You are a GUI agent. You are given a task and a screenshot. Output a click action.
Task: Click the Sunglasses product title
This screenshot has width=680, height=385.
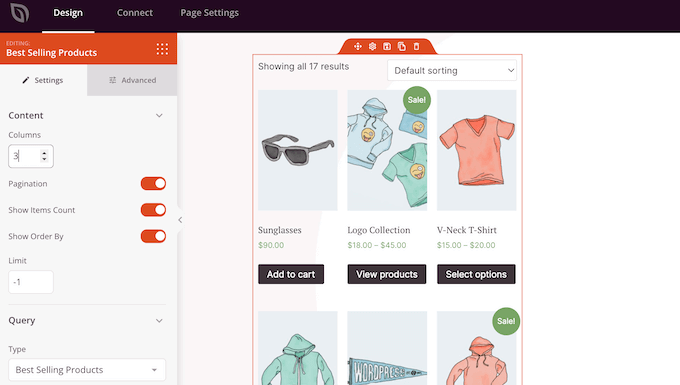coord(280,230)
